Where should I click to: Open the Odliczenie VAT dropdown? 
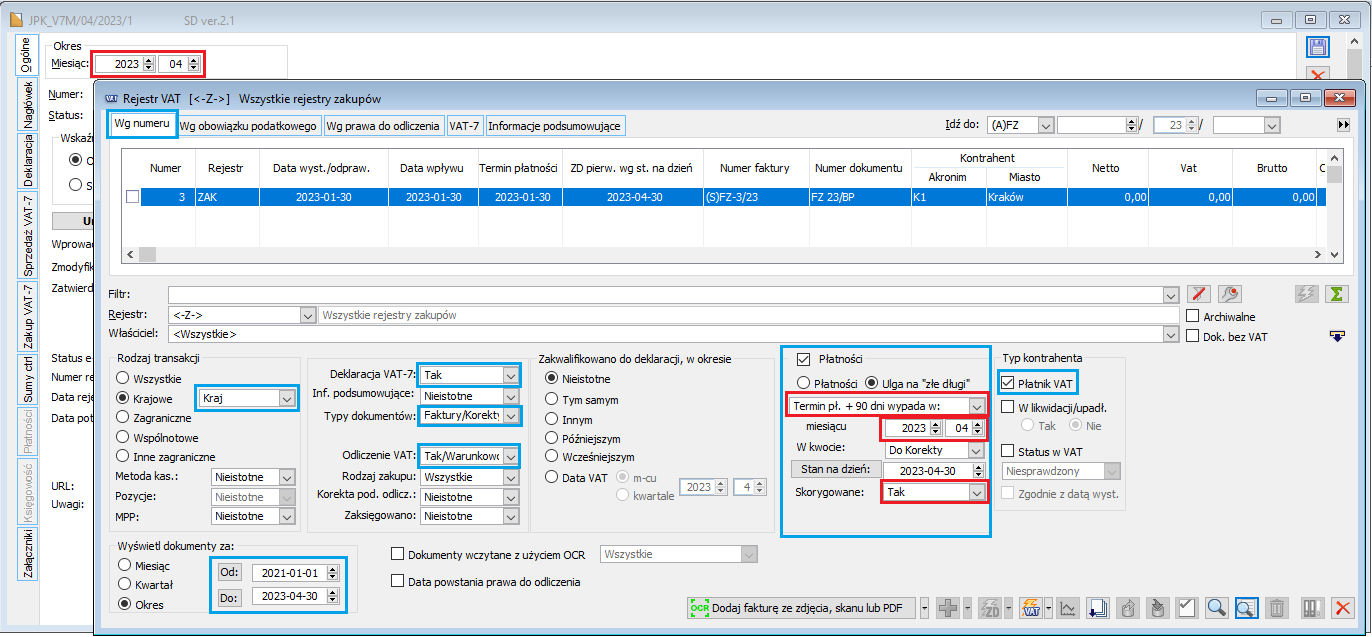click(511, 456)
